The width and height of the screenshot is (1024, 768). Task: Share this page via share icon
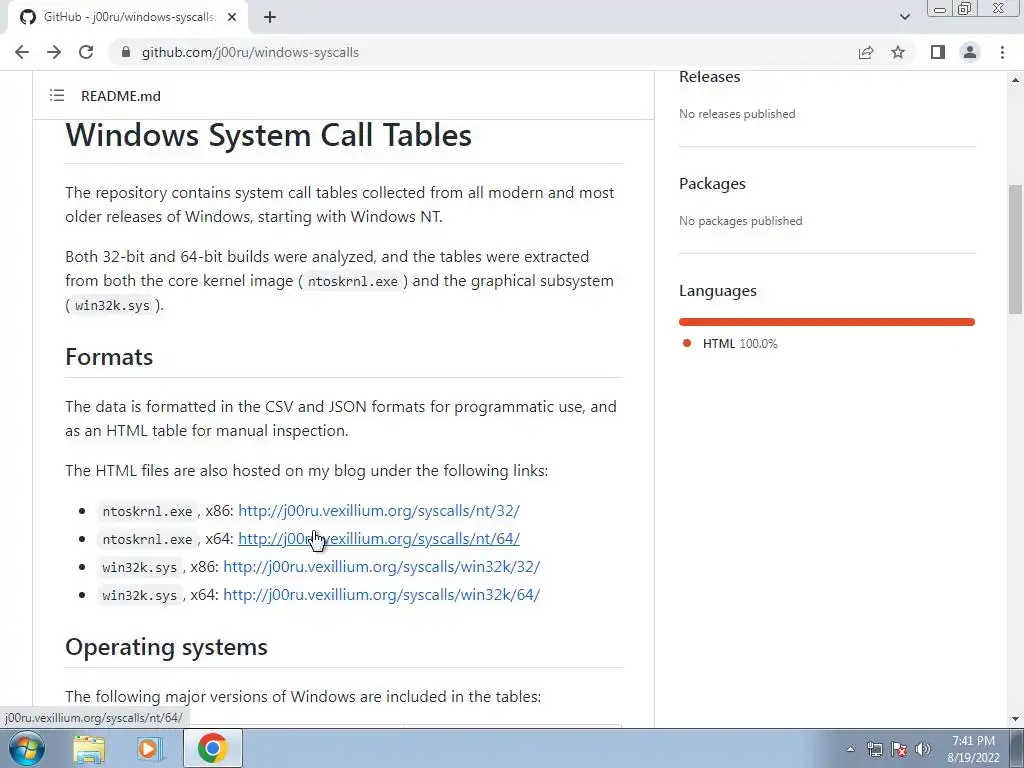click(x=866, y=52)
